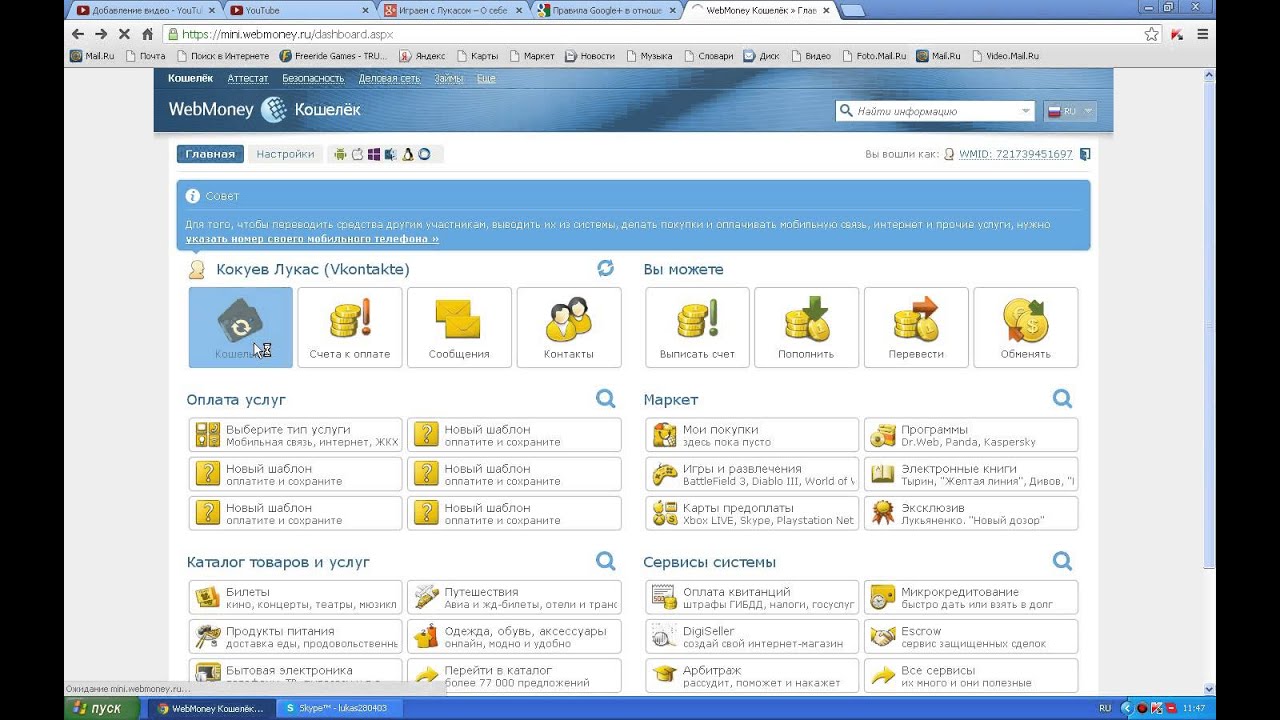Click the Перевести coins tile
The height and width of the screenshot is (720, 1280).
(x=916, y=327)
